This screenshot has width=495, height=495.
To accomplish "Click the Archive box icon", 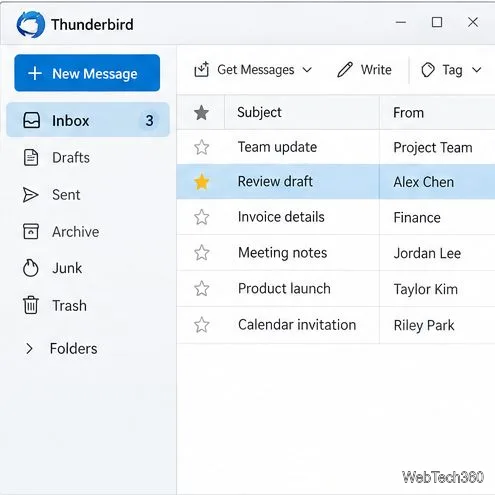I will click(31, 231).
